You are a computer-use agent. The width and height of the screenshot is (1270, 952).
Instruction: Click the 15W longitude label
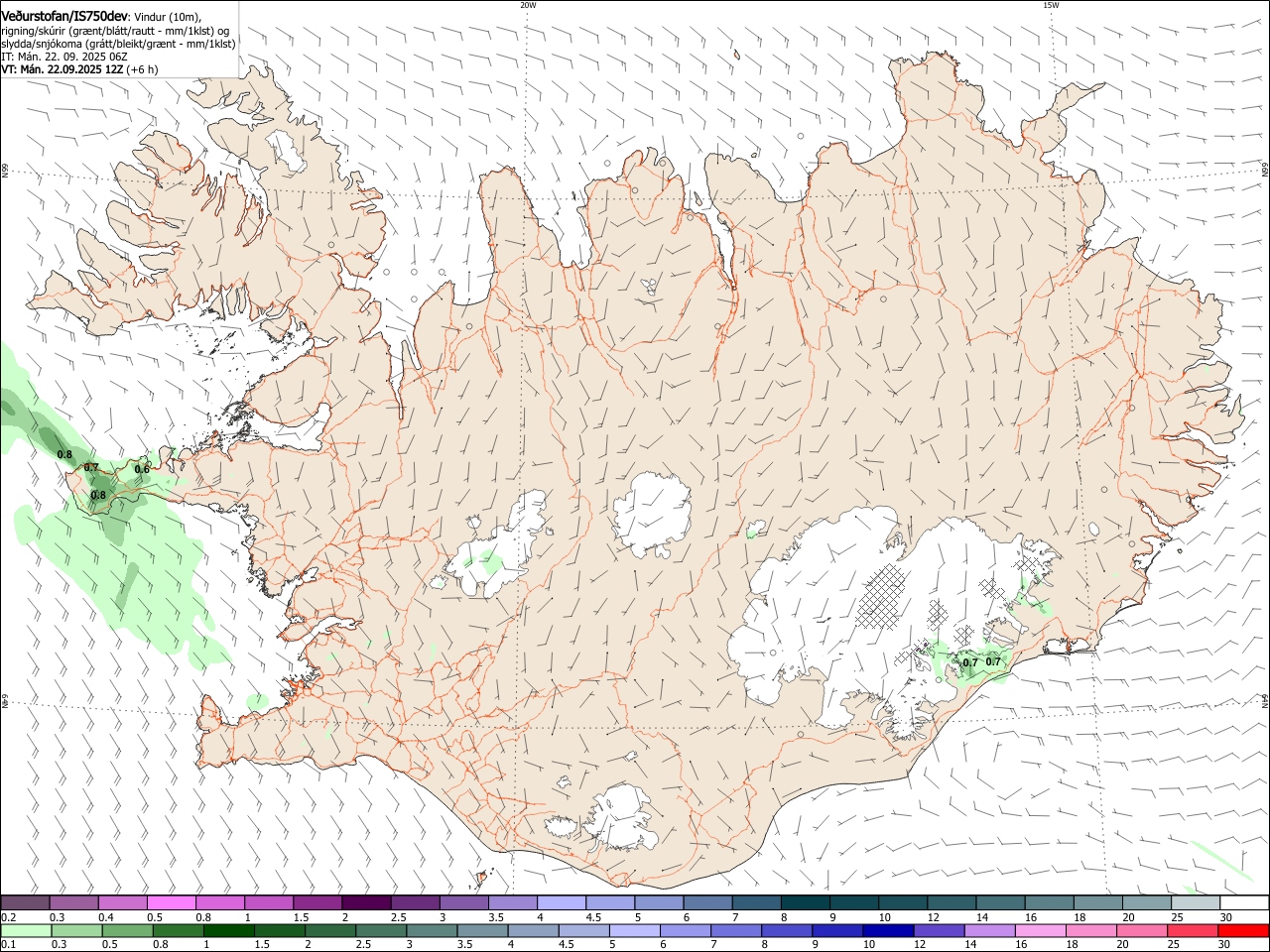1051,5
